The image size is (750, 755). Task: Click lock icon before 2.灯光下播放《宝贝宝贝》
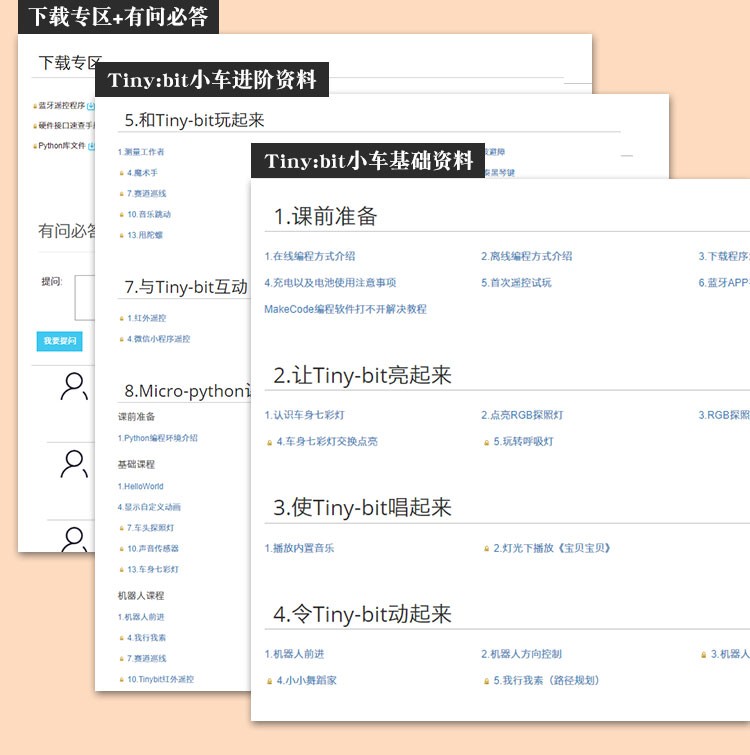tap(486, 548)
